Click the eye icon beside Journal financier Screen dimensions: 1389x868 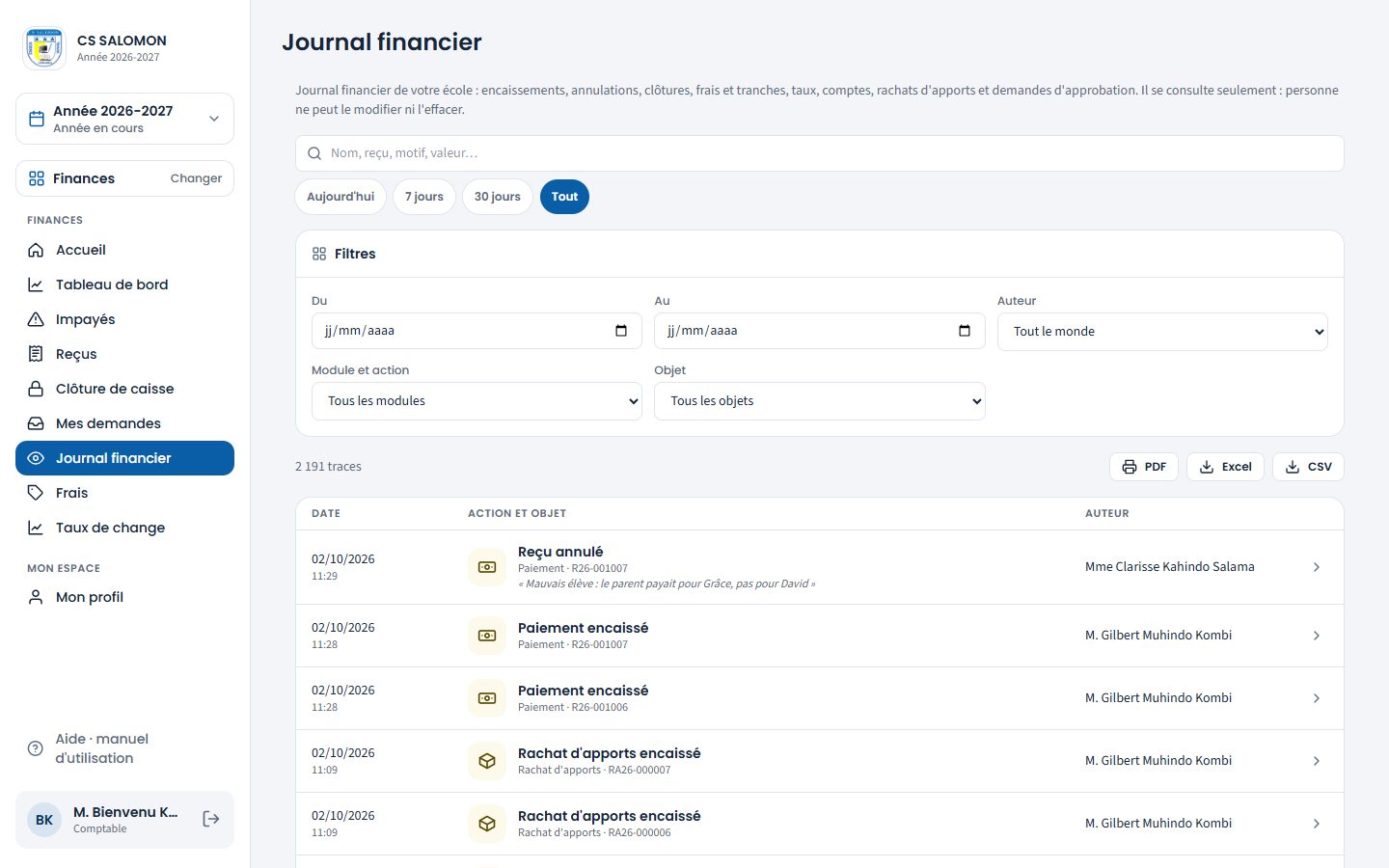(36, 458)
